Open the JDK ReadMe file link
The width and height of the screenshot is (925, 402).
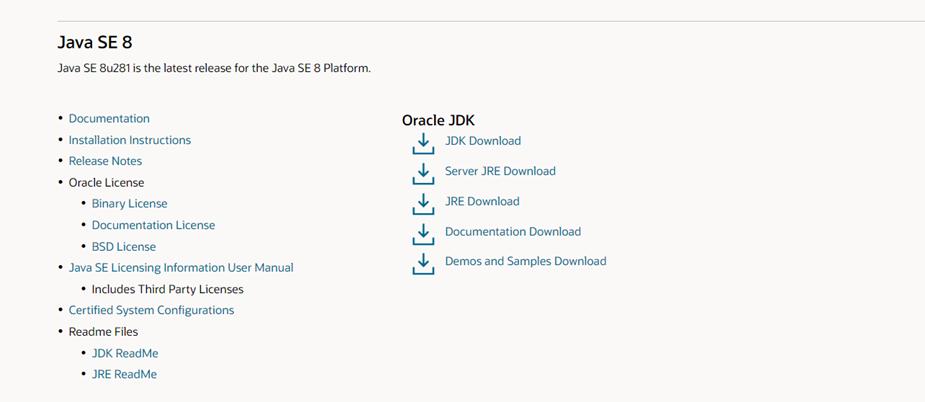click(x=125, y=353)
